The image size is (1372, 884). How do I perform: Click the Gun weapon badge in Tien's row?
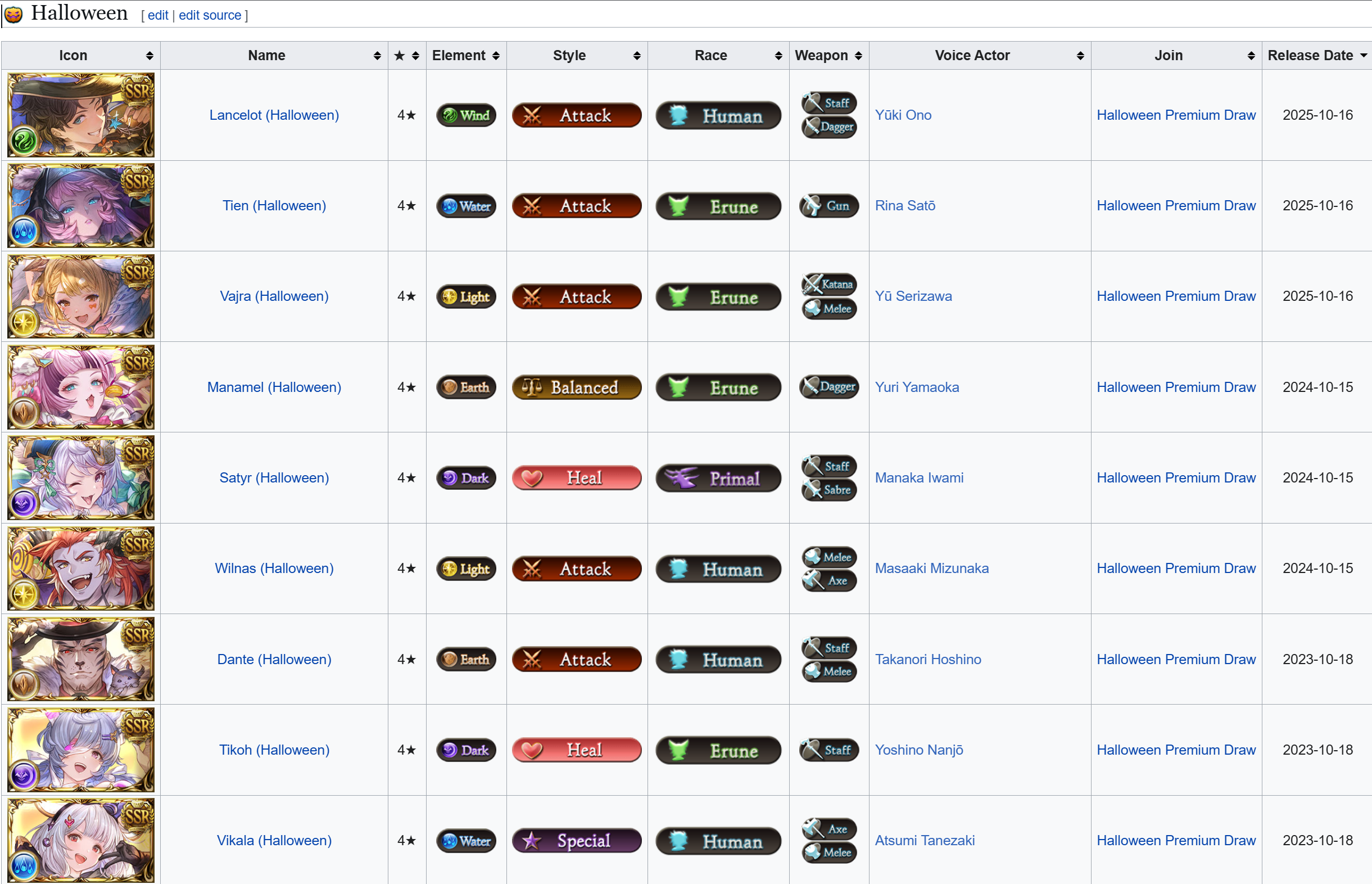click(829, 206)
